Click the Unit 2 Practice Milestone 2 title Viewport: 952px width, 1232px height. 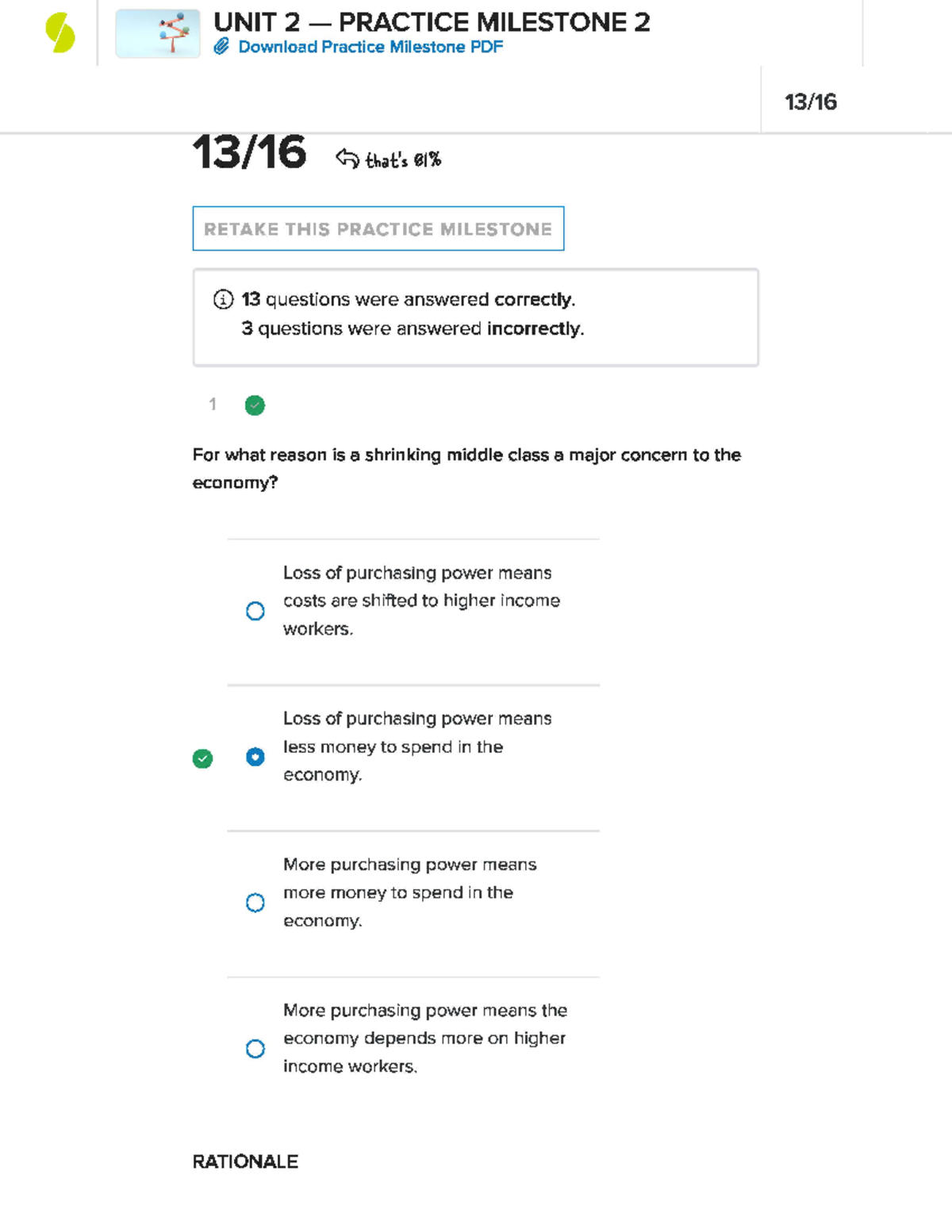[432, 22]
